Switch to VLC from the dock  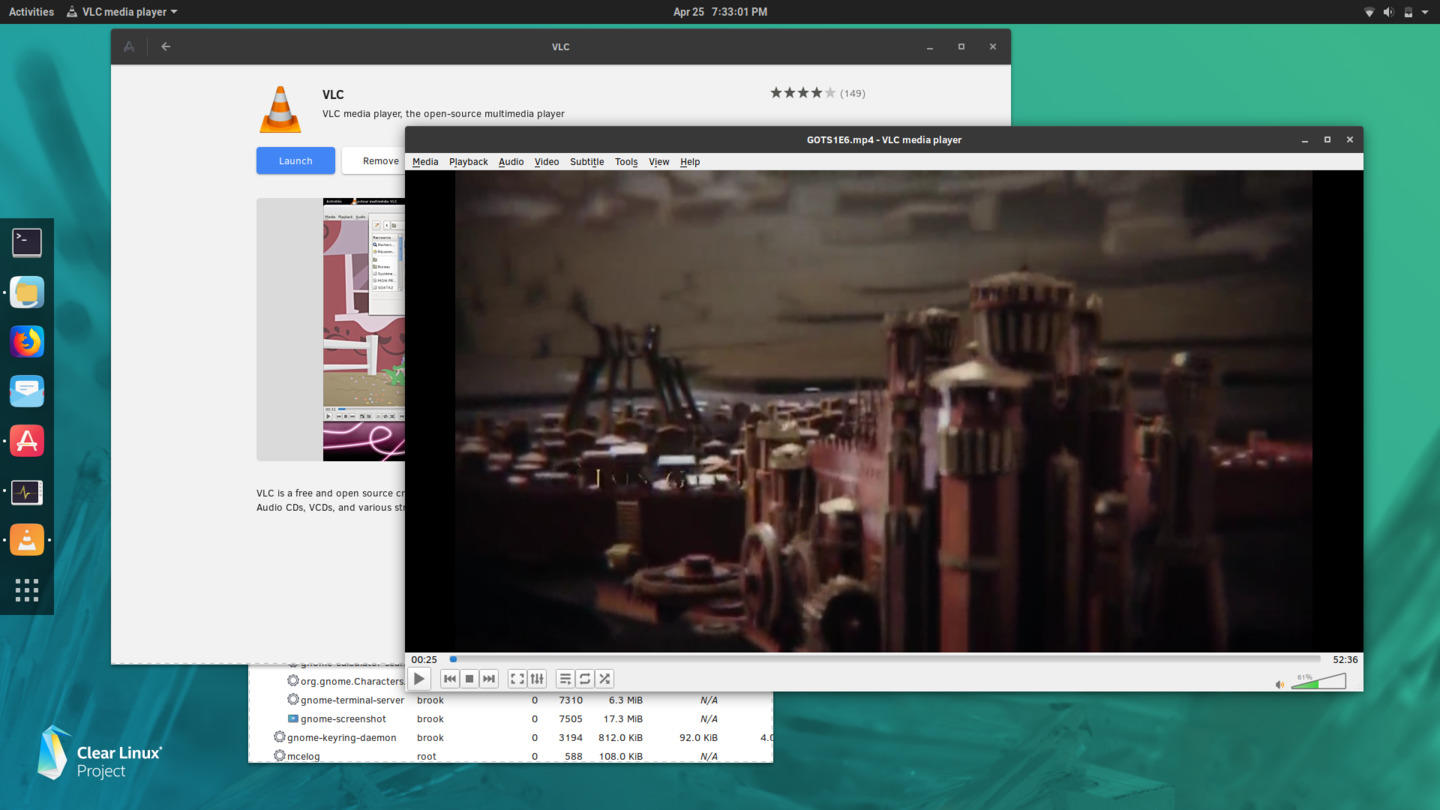click(x=27, y=540)
